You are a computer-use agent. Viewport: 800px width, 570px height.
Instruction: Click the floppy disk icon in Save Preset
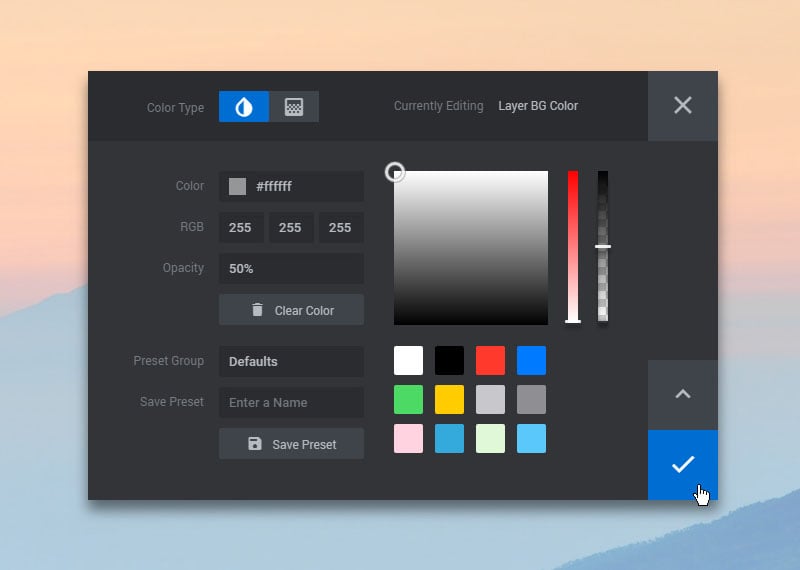pyautogui.click(x=255, y=443)
